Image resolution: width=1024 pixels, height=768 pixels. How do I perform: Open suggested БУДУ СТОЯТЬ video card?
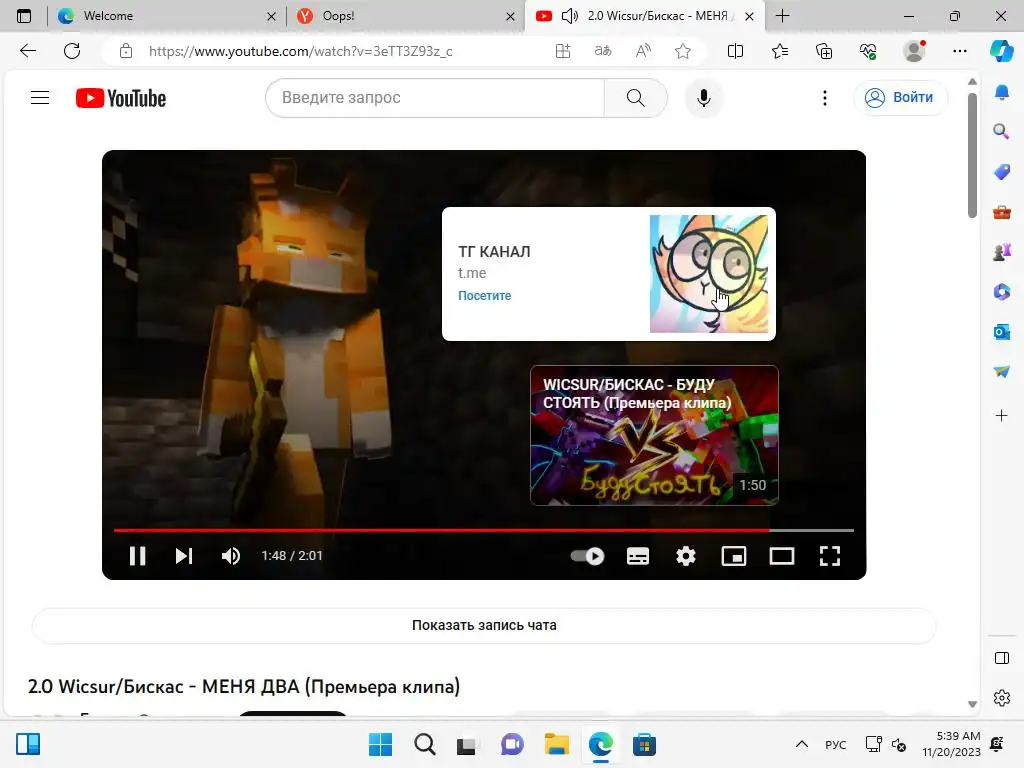click(654, 435)
